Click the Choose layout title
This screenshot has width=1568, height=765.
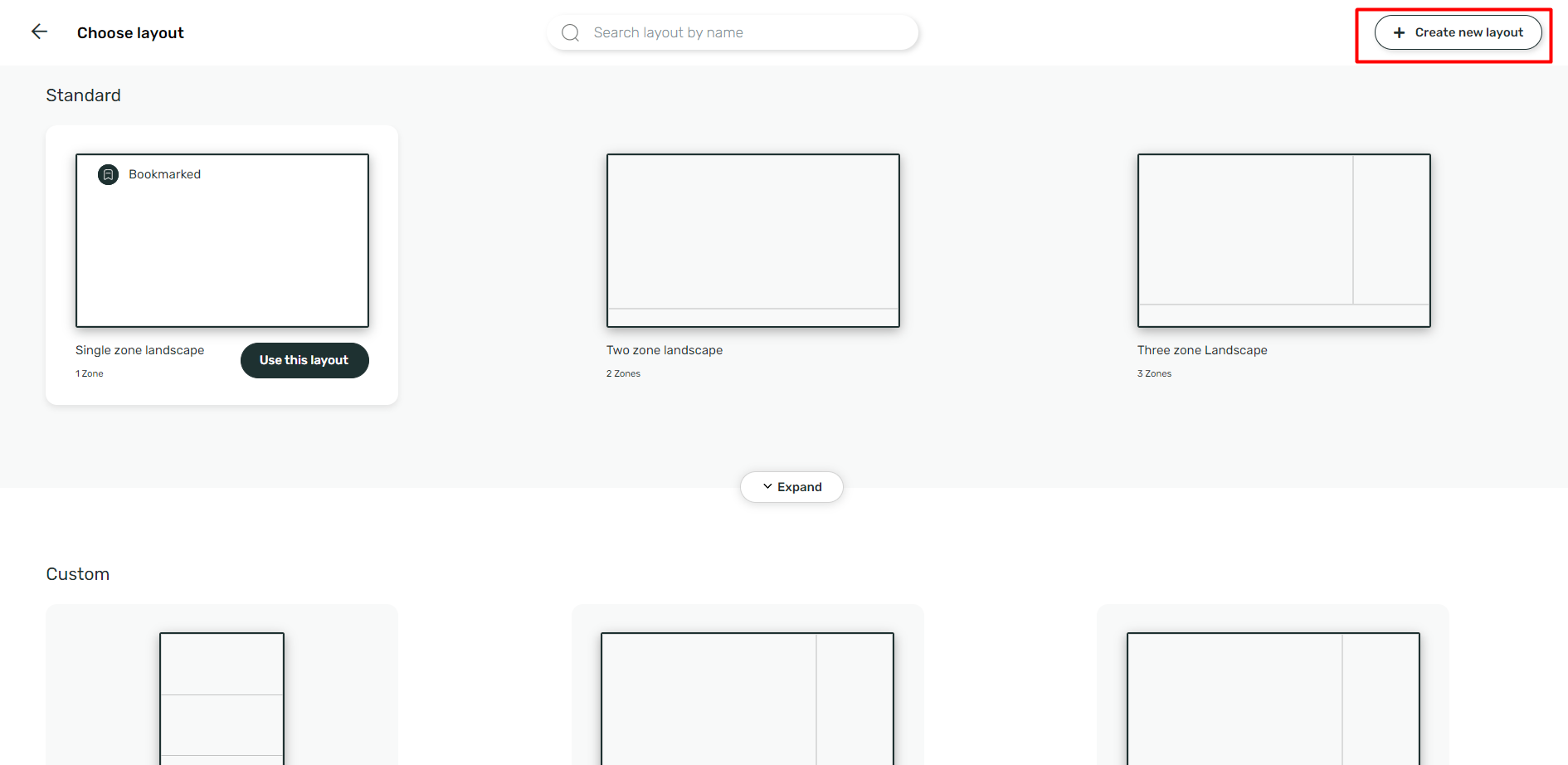(x=130, y=32)
